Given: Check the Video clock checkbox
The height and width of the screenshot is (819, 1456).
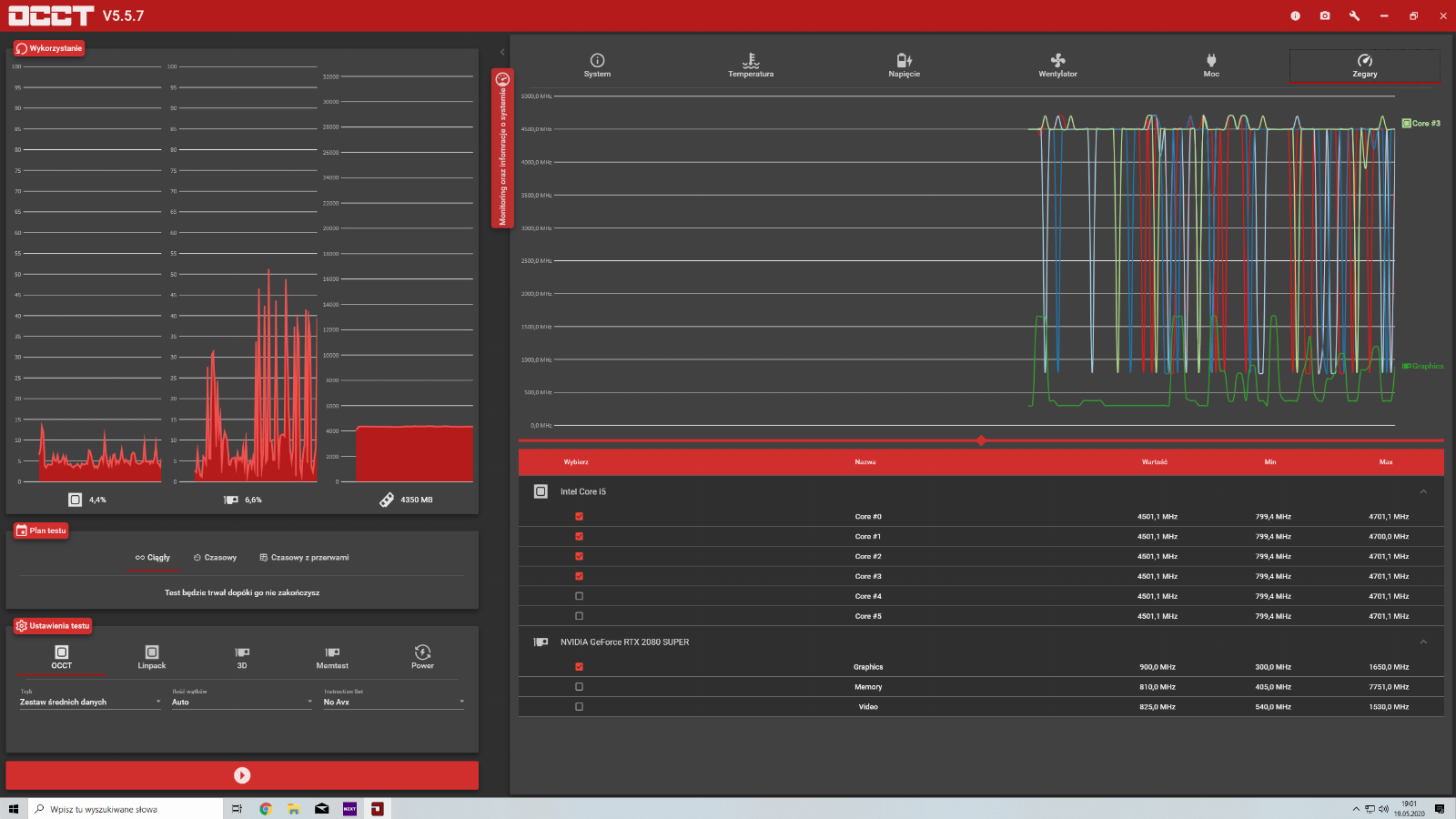Looking at the screenshot, I should [x=579, y=706].
